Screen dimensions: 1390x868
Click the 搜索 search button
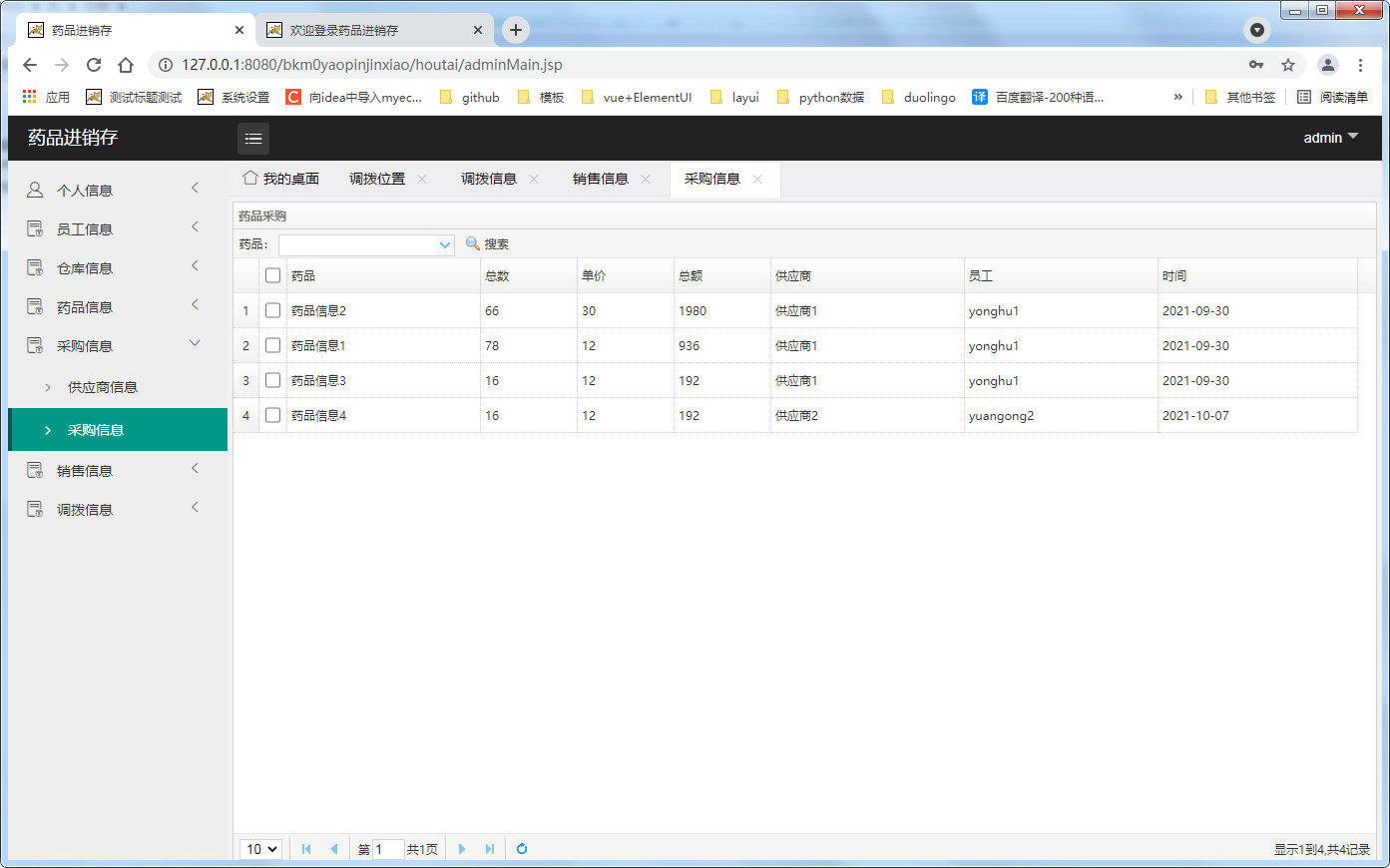pos(488,243)
